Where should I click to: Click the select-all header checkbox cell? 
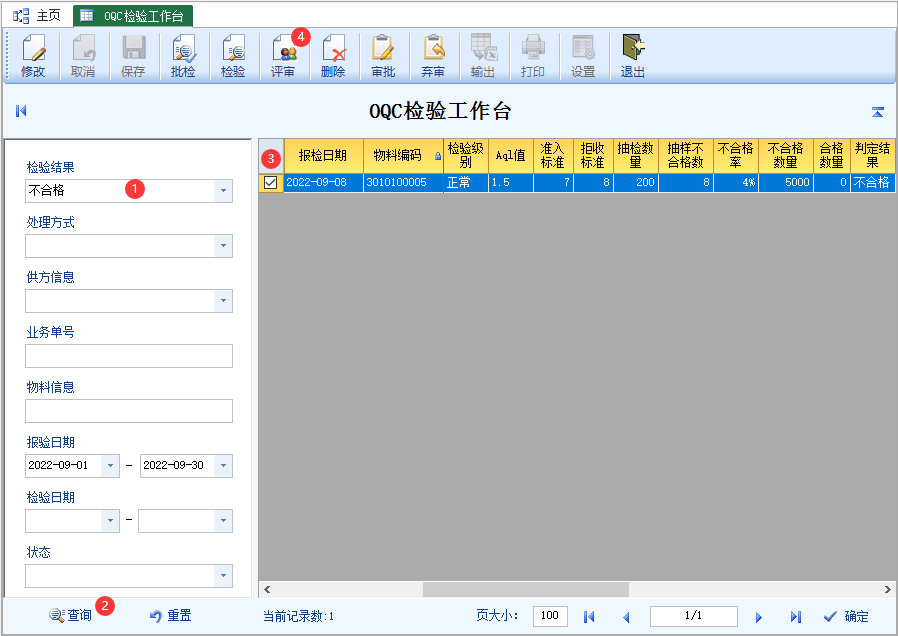(x=271, y=156)
